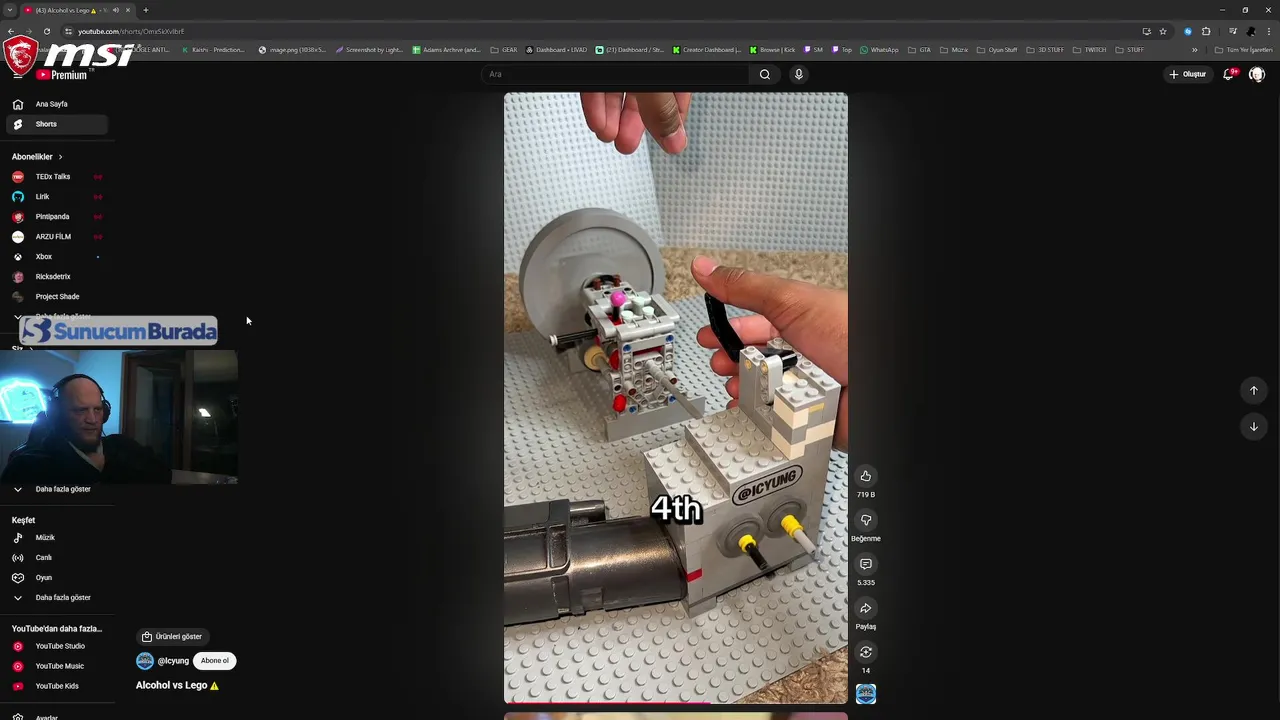This screenshot has height=720, width=1280.
Task: Open the notifications bell
Action: pyautogui.click(x=1228, y=74)
